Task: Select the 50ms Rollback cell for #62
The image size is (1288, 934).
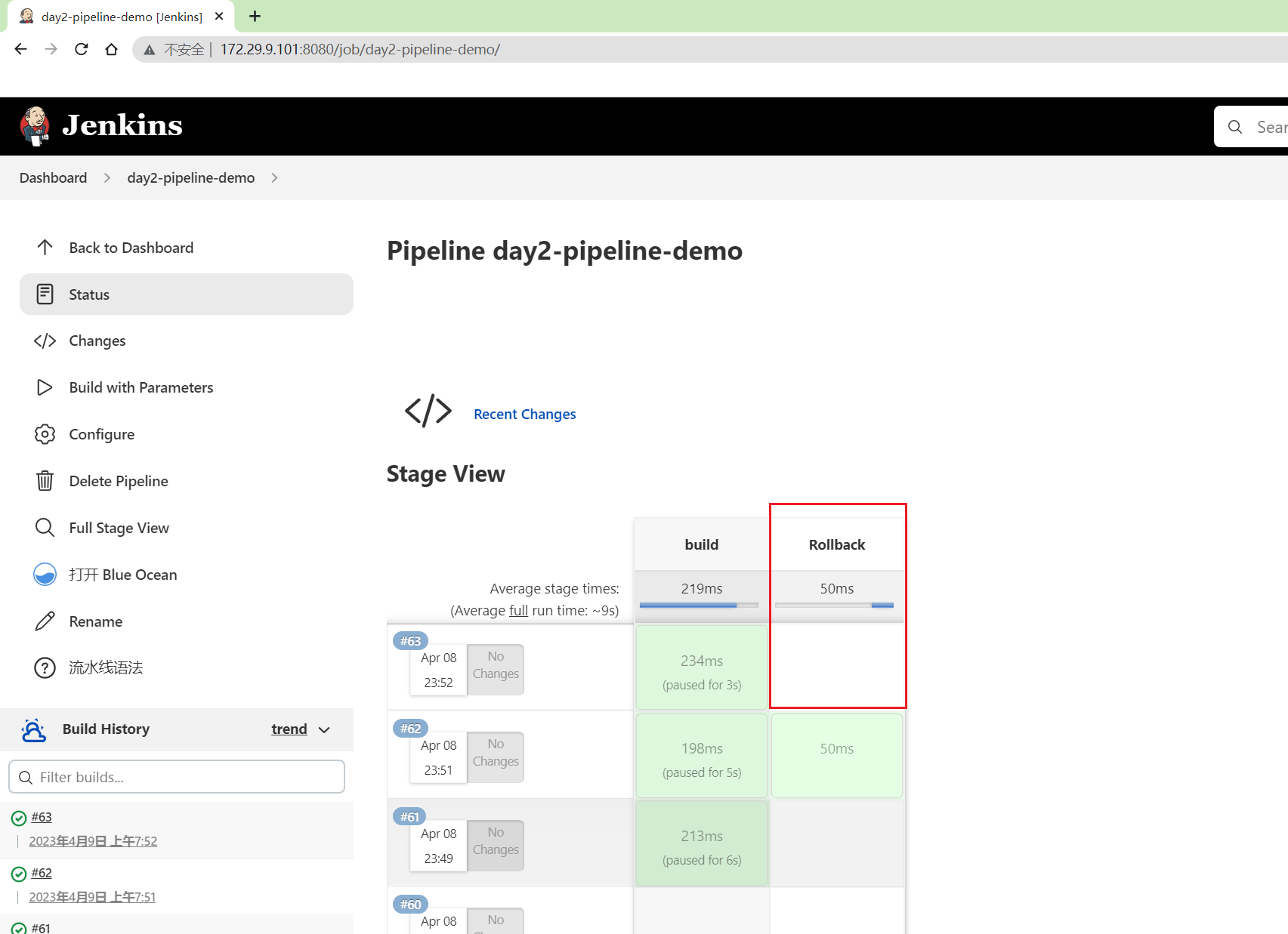Action: [837, 755]
